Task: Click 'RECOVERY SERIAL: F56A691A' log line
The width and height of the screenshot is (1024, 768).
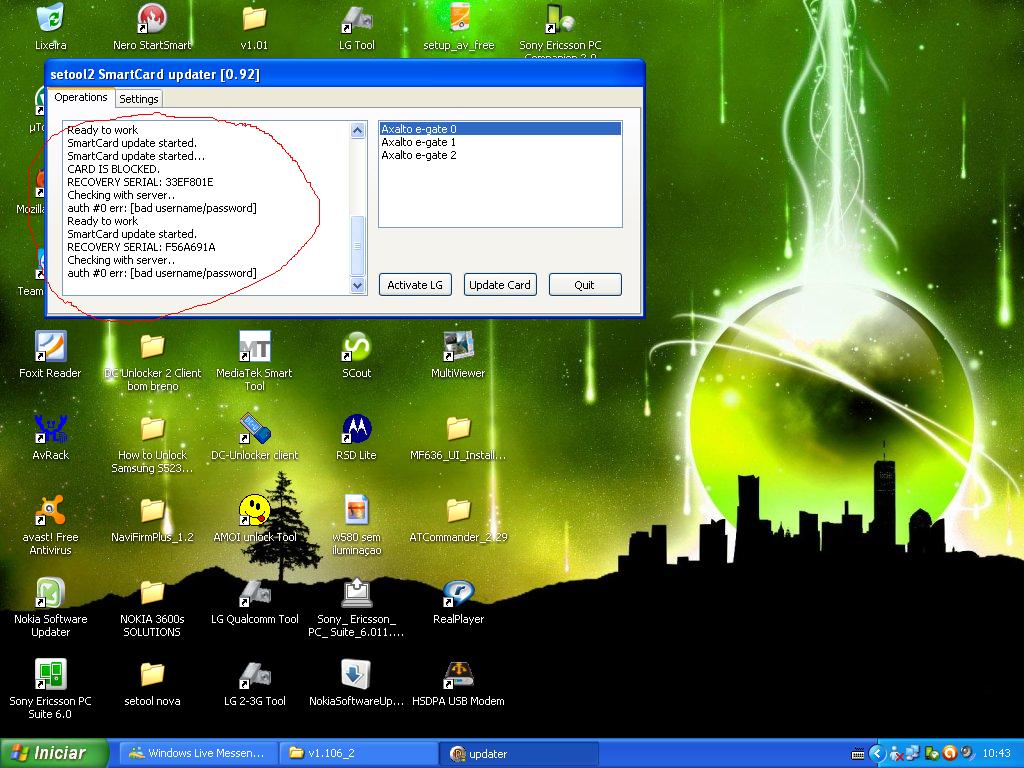Action: pos(141,247)
